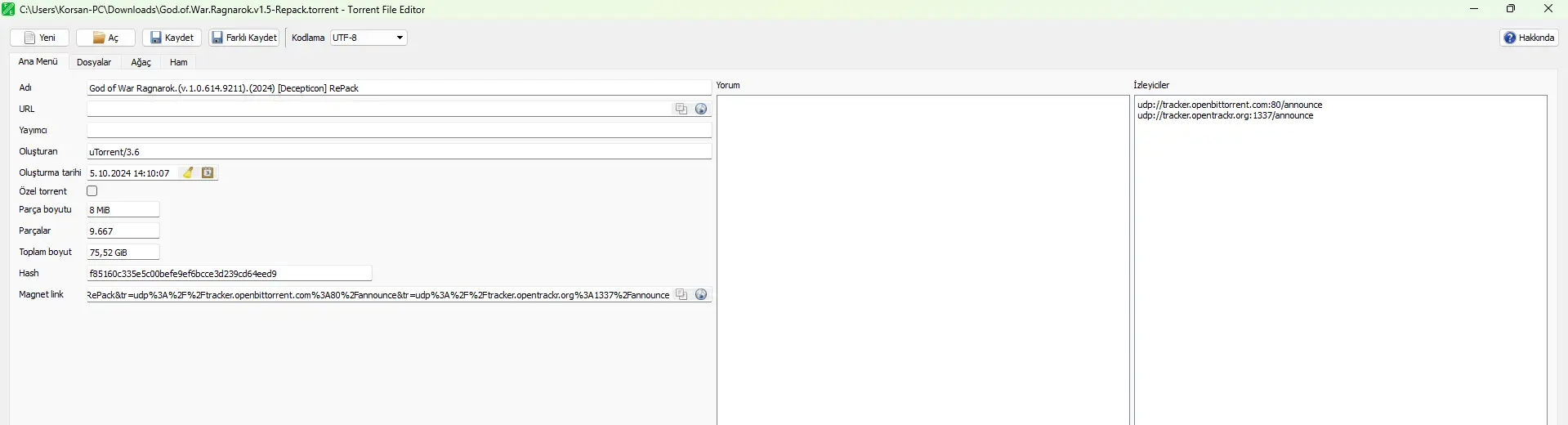Viewport: 1568px width, 425px height.
Task: Click the Oluşturma tarihi date field
Action: (x=132, y=172)
